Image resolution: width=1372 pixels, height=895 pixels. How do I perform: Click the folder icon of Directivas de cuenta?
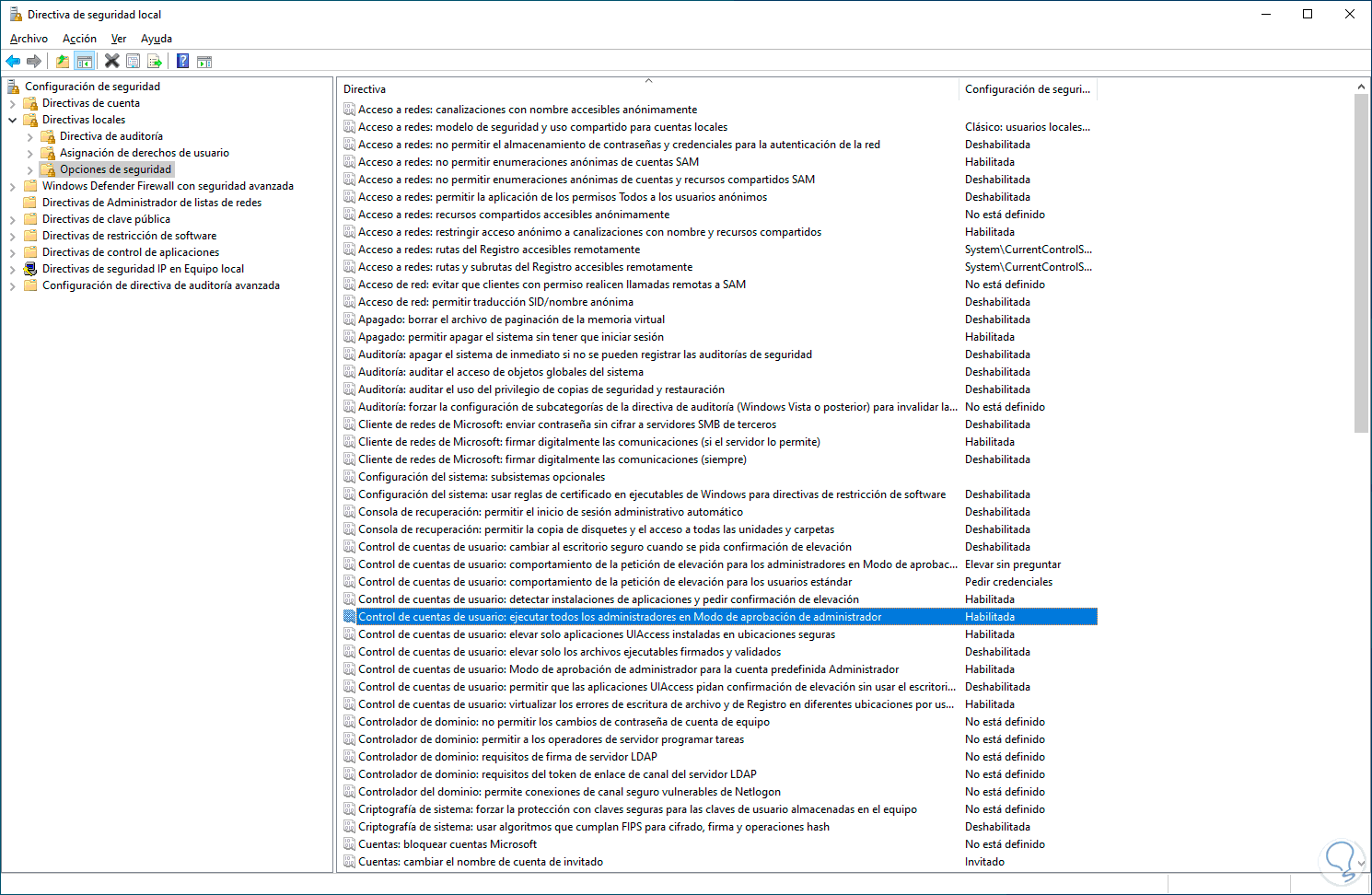pos(30,103)
